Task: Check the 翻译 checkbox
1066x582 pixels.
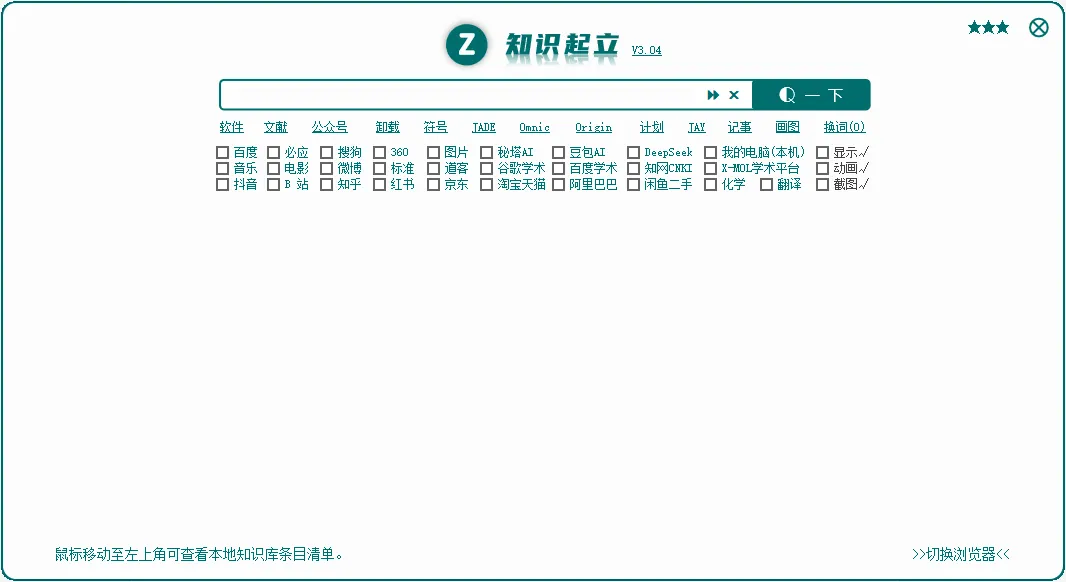Action: [766, 184]
